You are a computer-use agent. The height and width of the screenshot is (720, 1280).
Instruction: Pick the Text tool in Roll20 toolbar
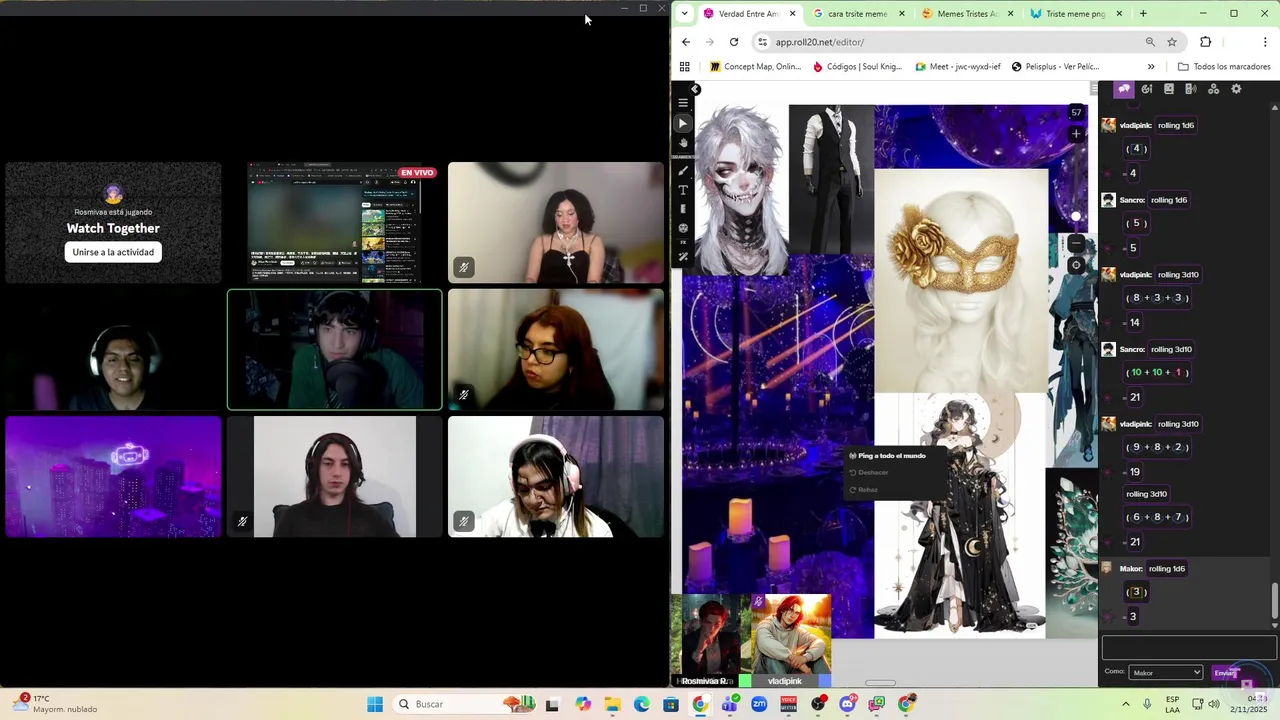[x=683, y=190]
